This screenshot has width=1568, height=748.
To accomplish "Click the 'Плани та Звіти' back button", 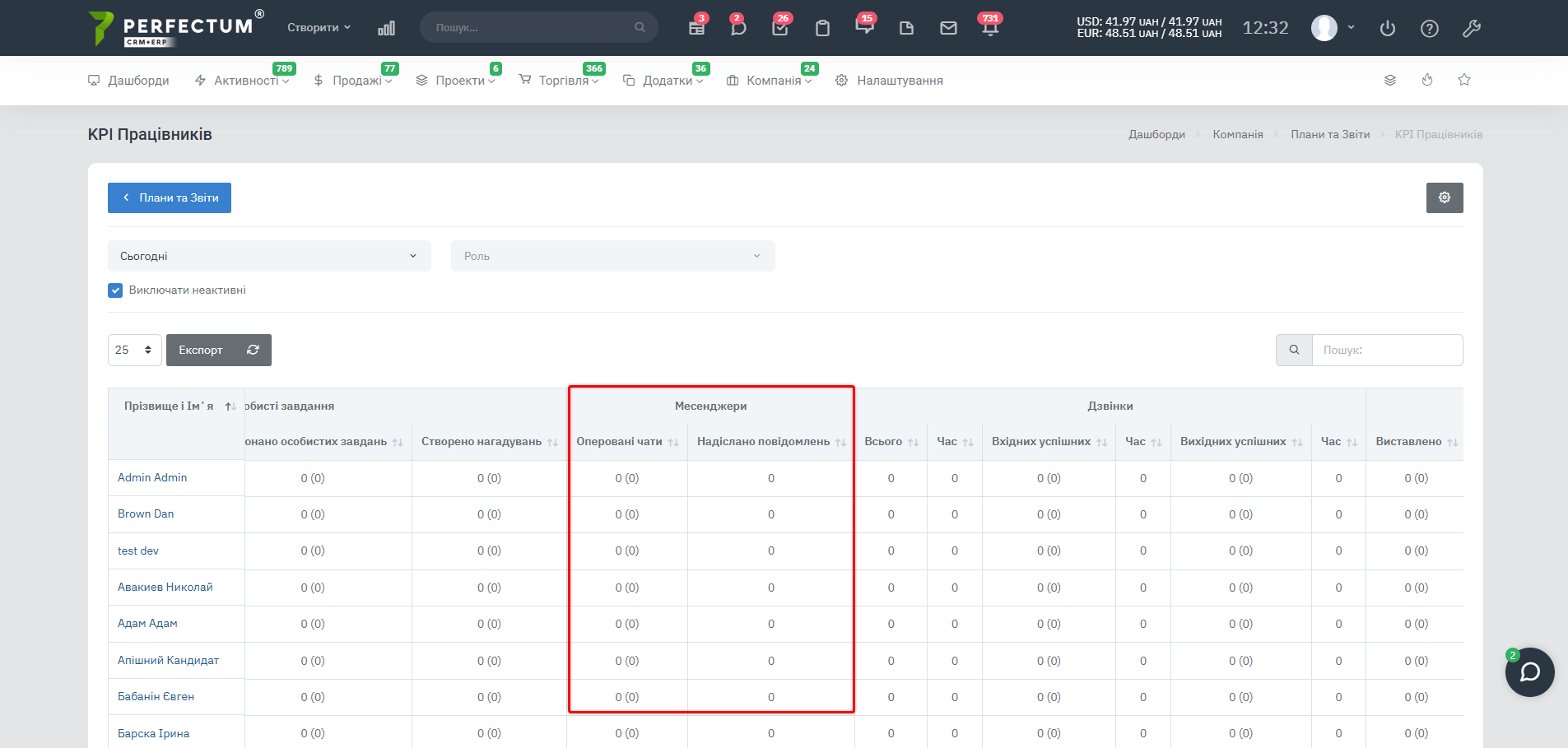I will pyautogui.click(x=170, y=197).
